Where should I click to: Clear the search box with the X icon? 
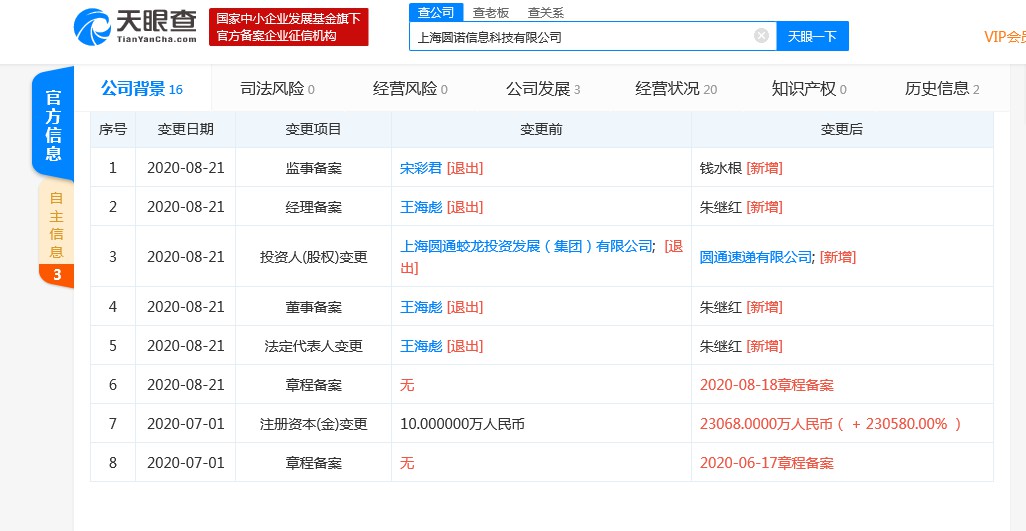coord(761,35)
